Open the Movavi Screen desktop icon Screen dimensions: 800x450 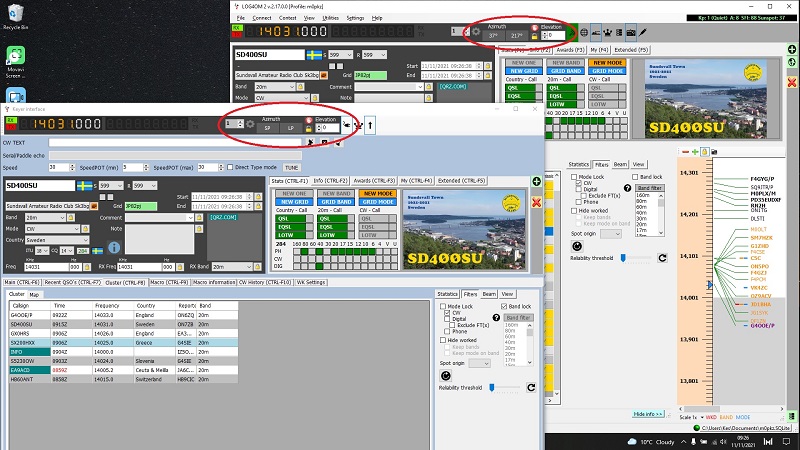pyautogui.click(x=15, y=62)
